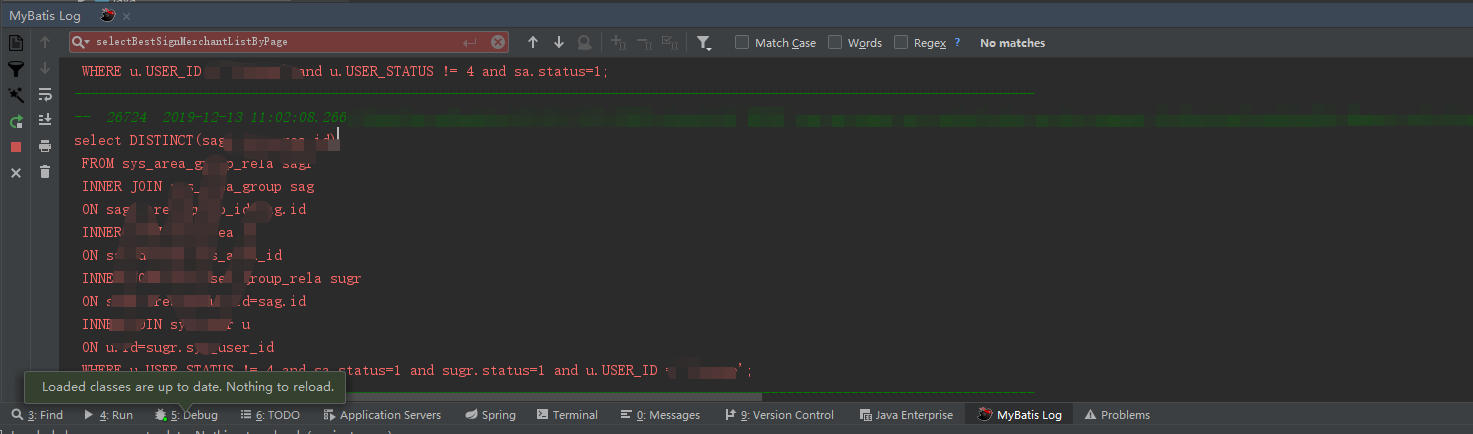Open the search history magnifier dropdown
Screen dimensions: 1473x434
(x=81, y=42)
